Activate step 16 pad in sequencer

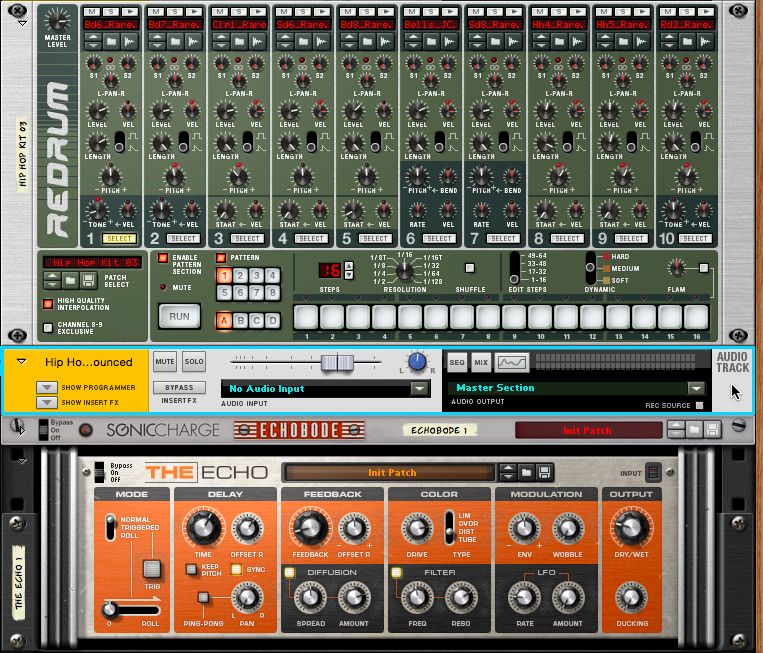696,317
